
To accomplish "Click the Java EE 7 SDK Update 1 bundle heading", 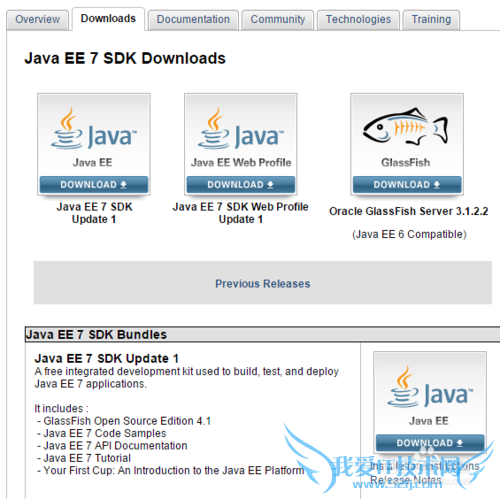I will click(107, 359).
